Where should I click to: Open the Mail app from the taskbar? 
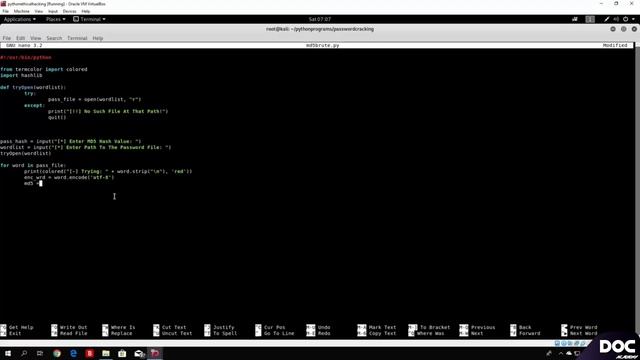[139, 353]
